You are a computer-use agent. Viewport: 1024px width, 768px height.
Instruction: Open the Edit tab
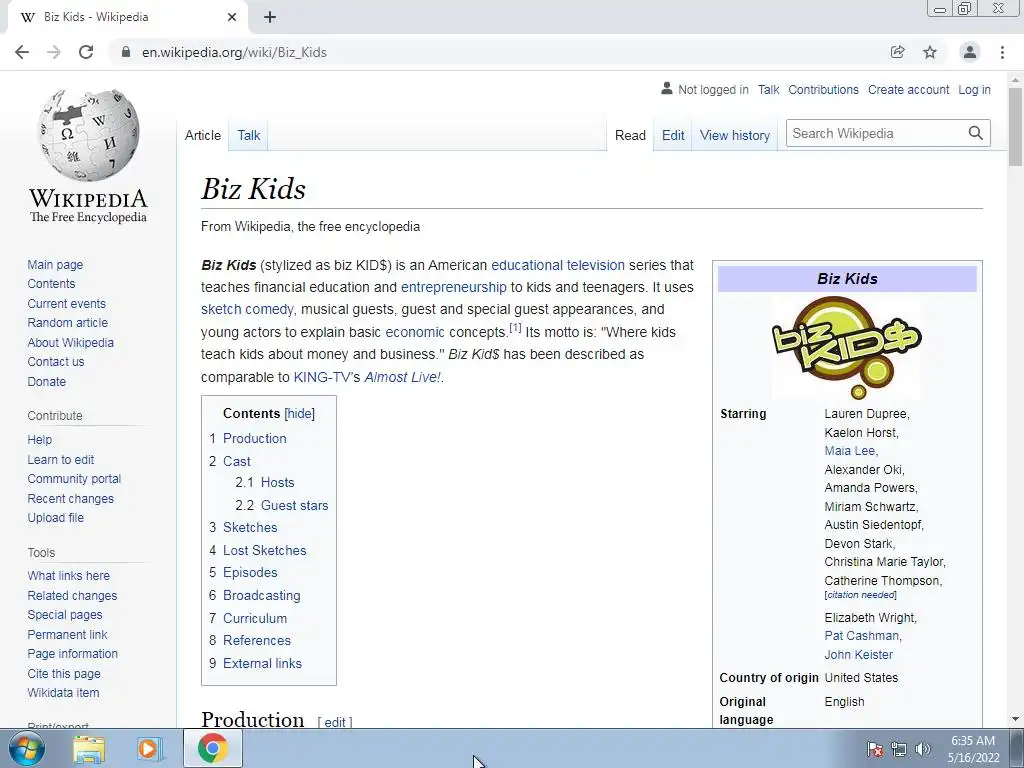click(x=673, y=135)
